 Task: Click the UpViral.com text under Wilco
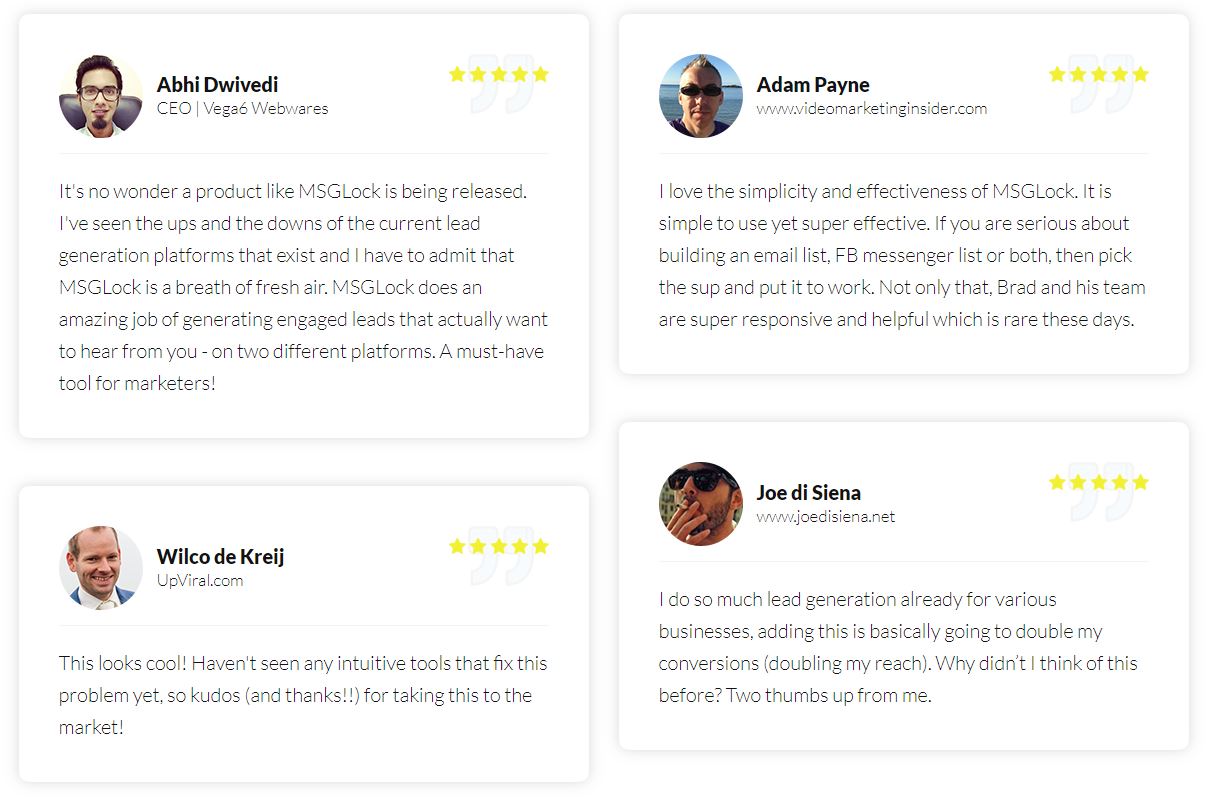(200, 581)
